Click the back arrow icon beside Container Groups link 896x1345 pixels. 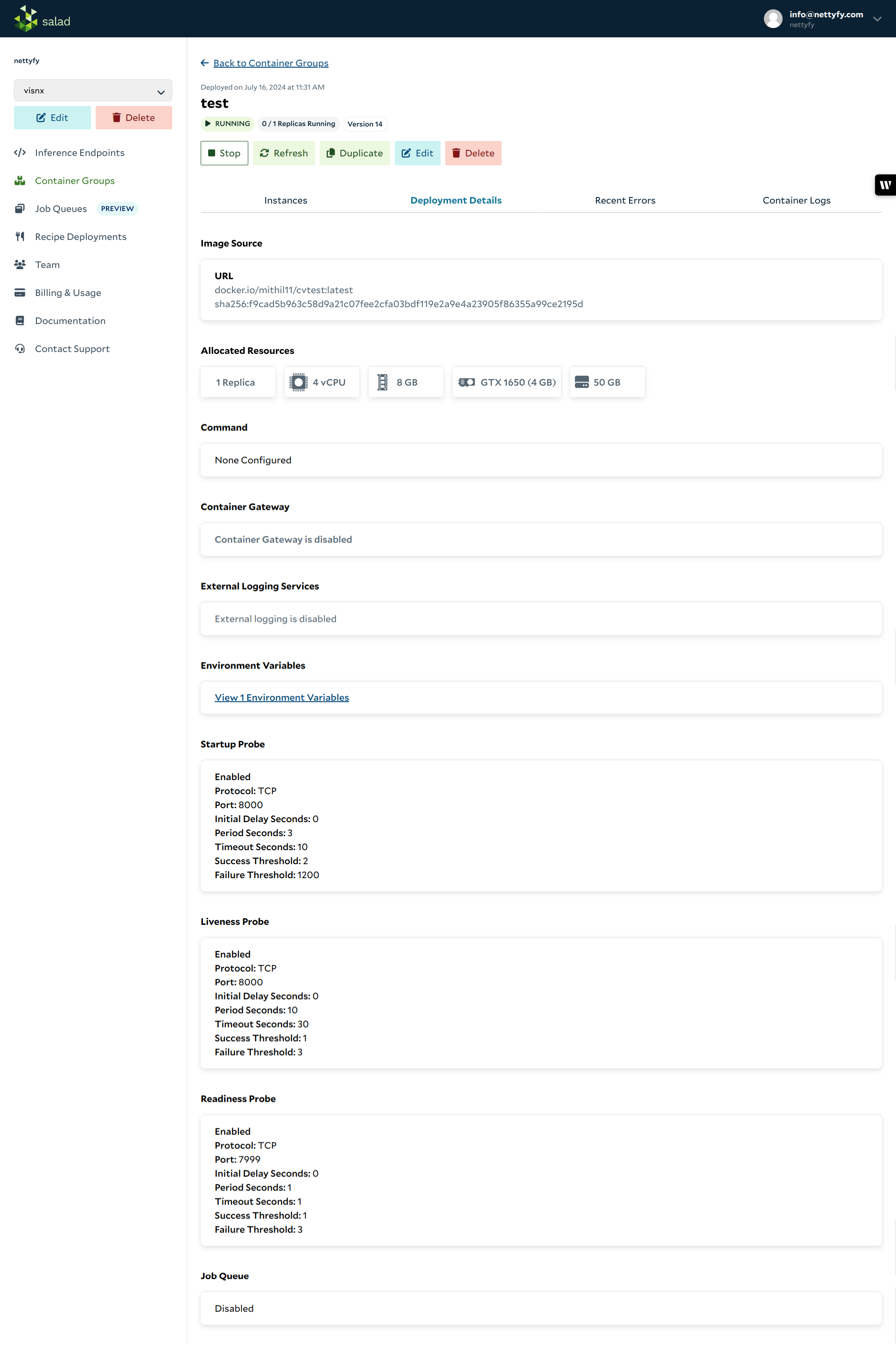(204, 63)
